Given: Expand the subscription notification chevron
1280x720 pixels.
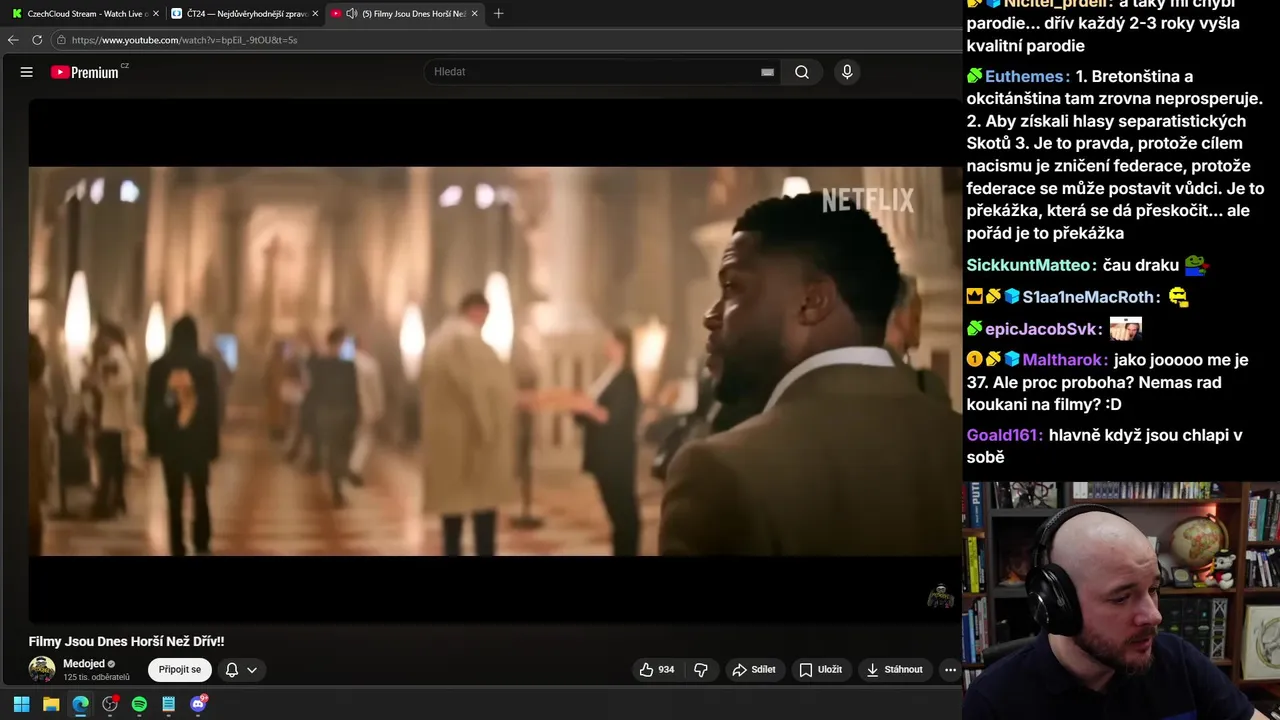Looking at the screenshot, I should (252, 670).
